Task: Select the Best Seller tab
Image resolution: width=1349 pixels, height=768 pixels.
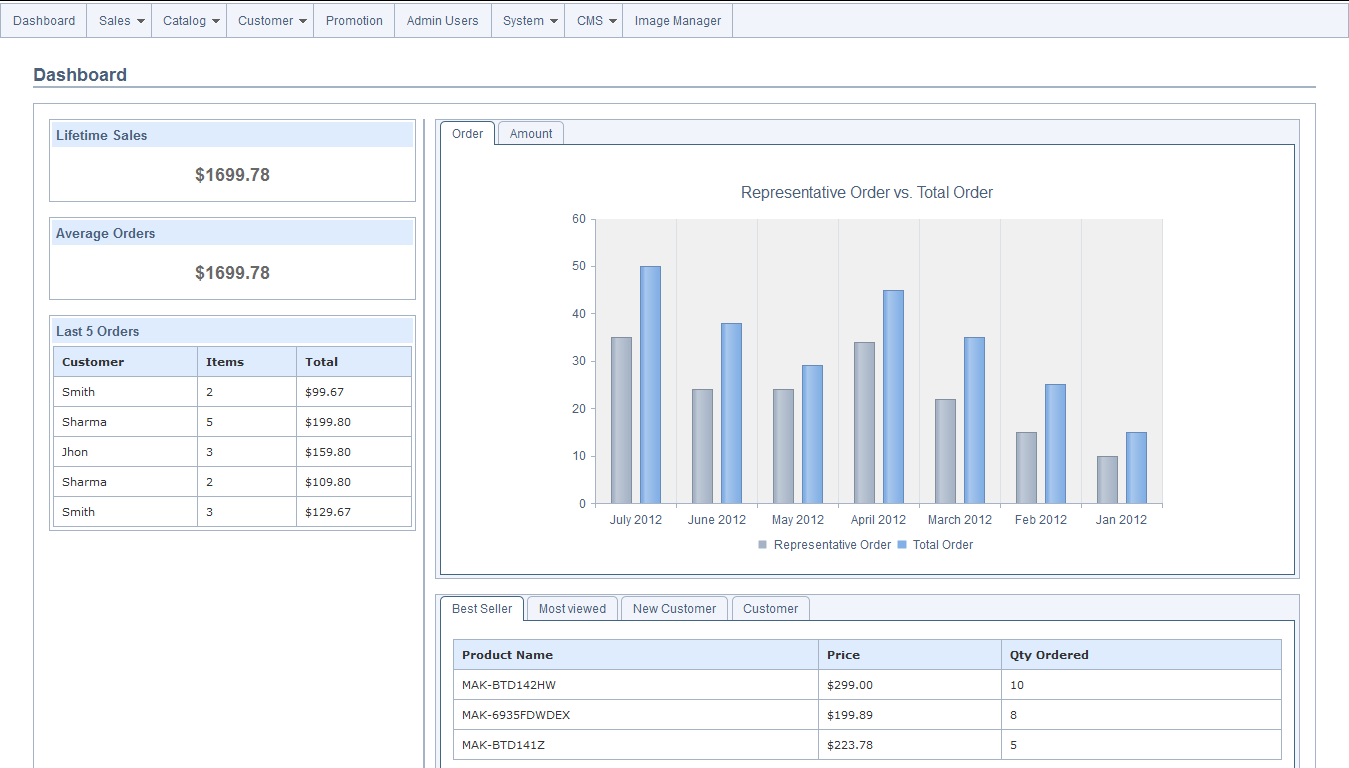Action: pos(482,609)
